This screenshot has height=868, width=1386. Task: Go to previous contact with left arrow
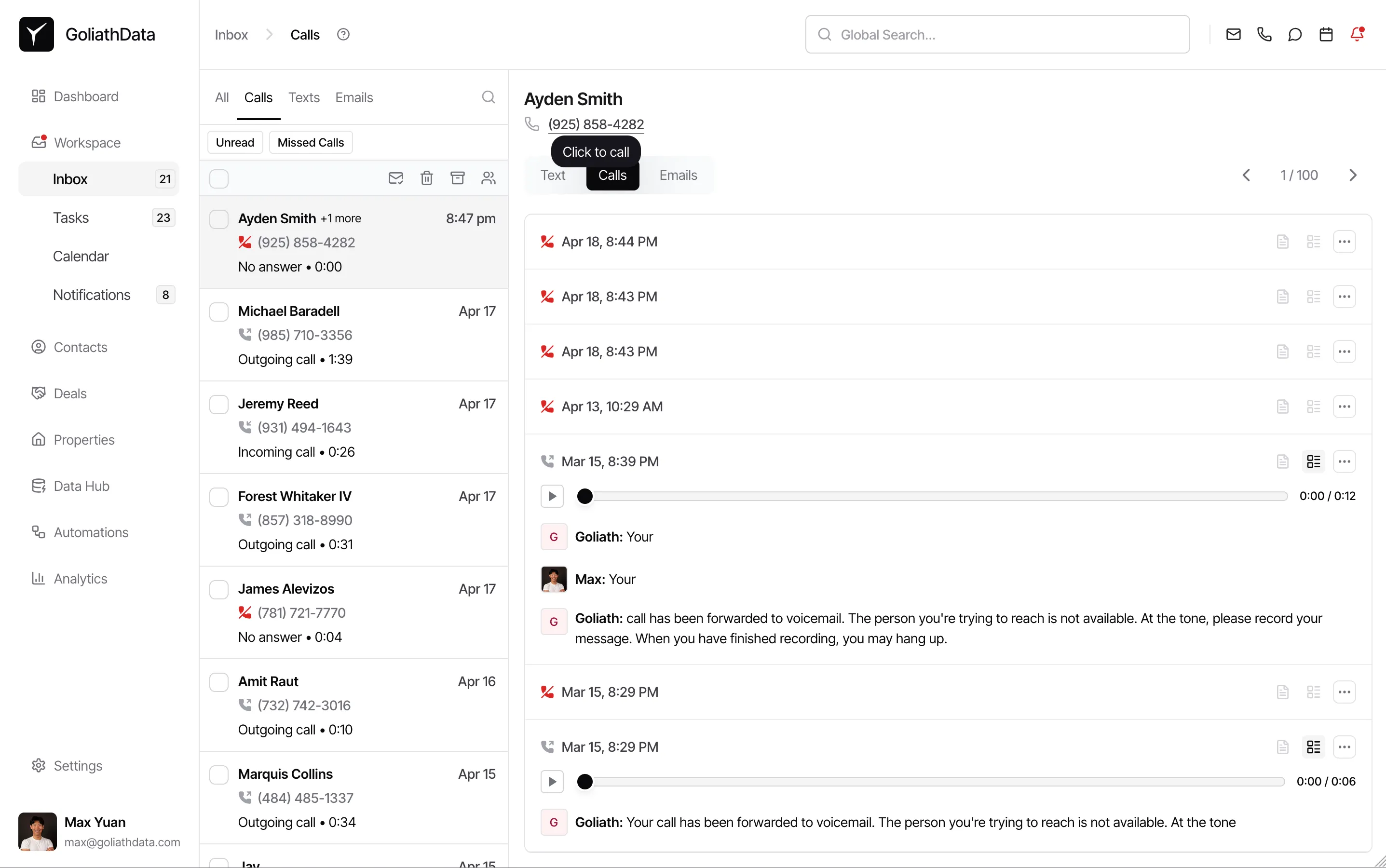(1247, 175)
